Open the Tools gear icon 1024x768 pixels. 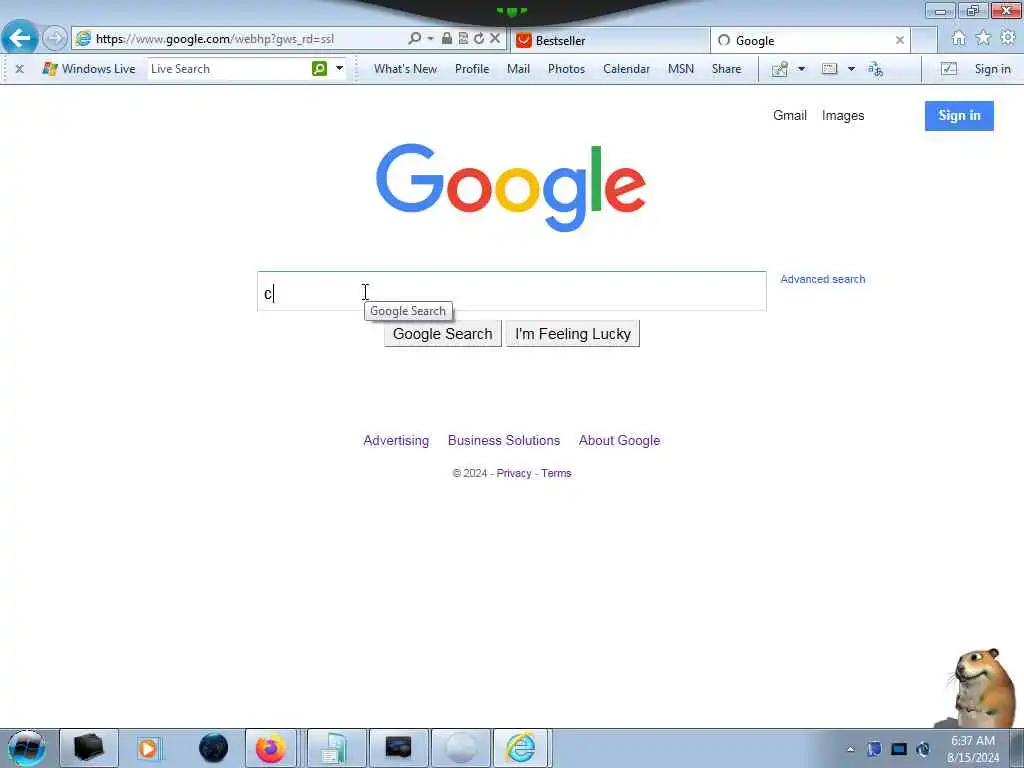click(x=1008, y=38)
